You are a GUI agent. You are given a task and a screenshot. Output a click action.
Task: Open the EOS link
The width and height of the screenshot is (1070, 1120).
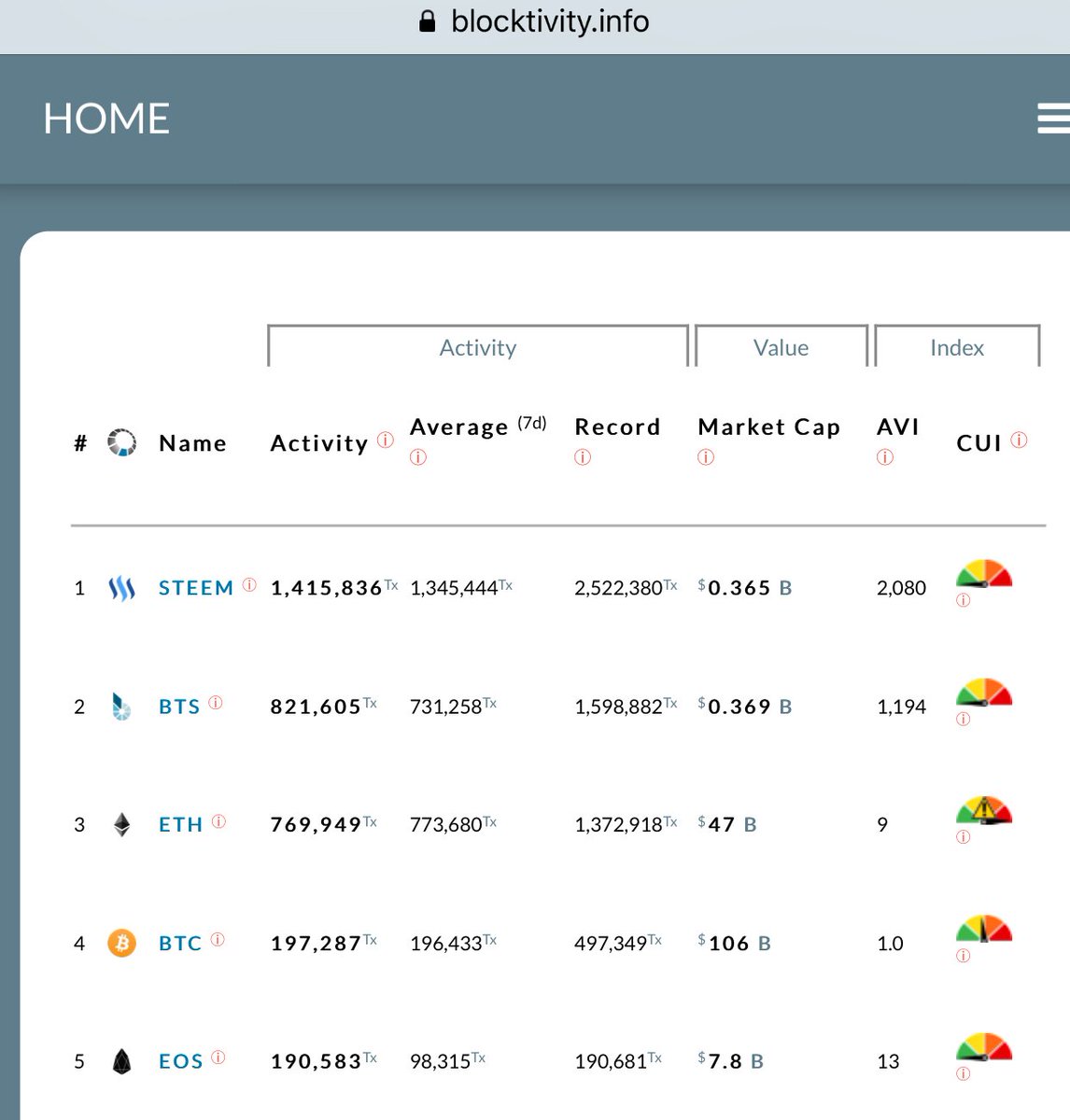[x=181, y=1061]
